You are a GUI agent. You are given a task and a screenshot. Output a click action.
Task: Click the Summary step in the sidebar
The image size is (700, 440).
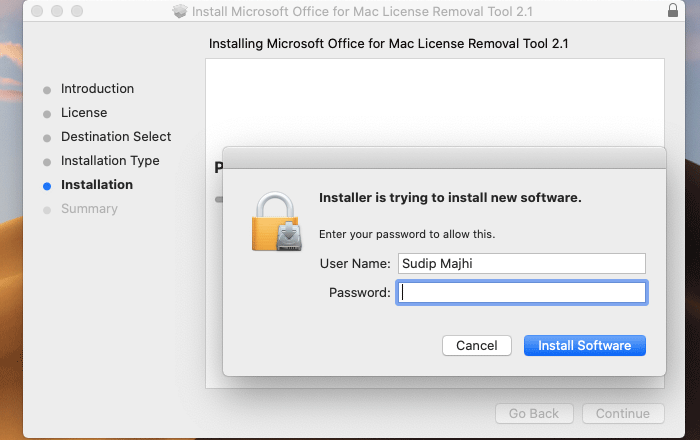coord(89,209)
